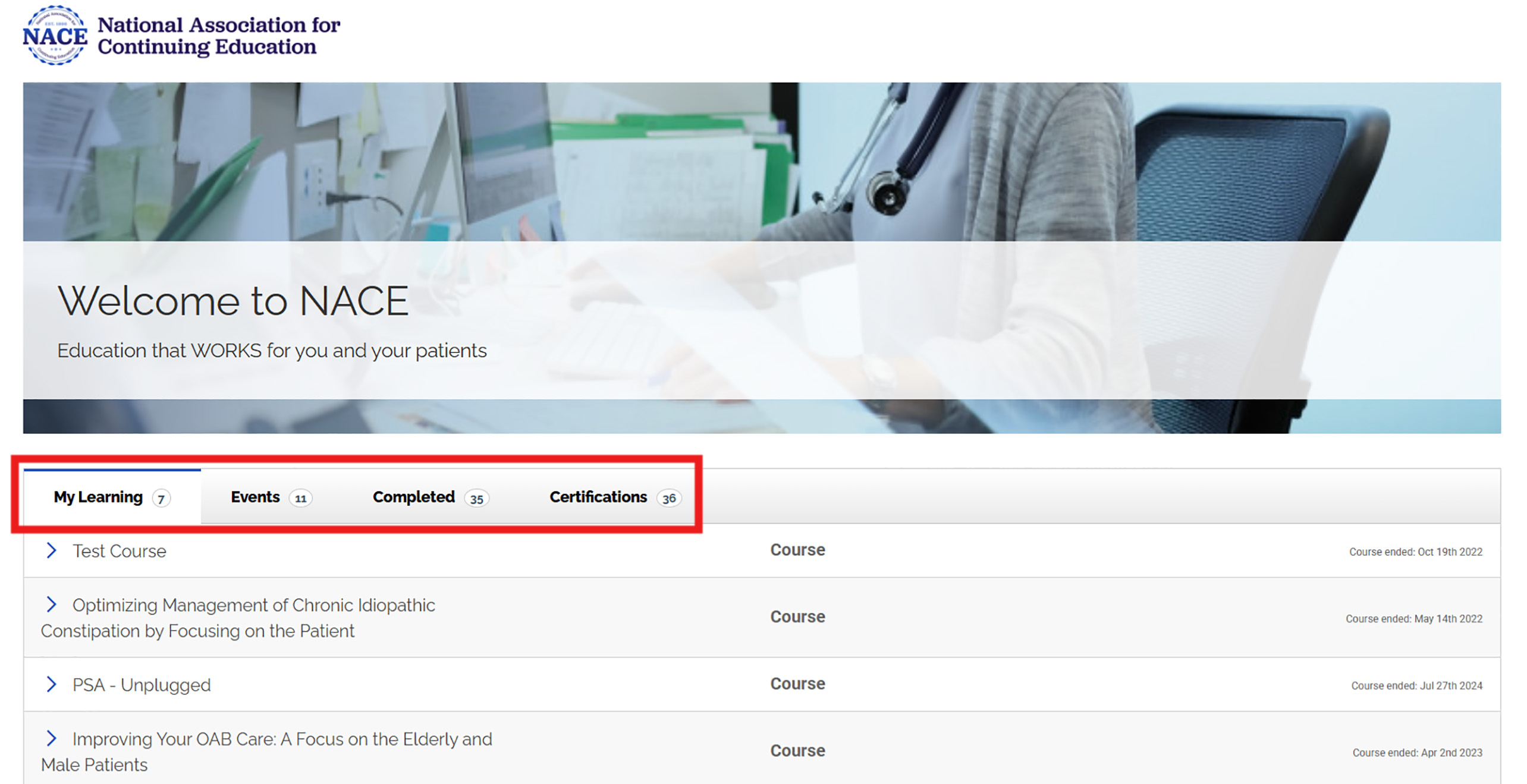The image size is (1527, 784).
Task: Open the Test Course title link
Action: [x=120, y=551]
